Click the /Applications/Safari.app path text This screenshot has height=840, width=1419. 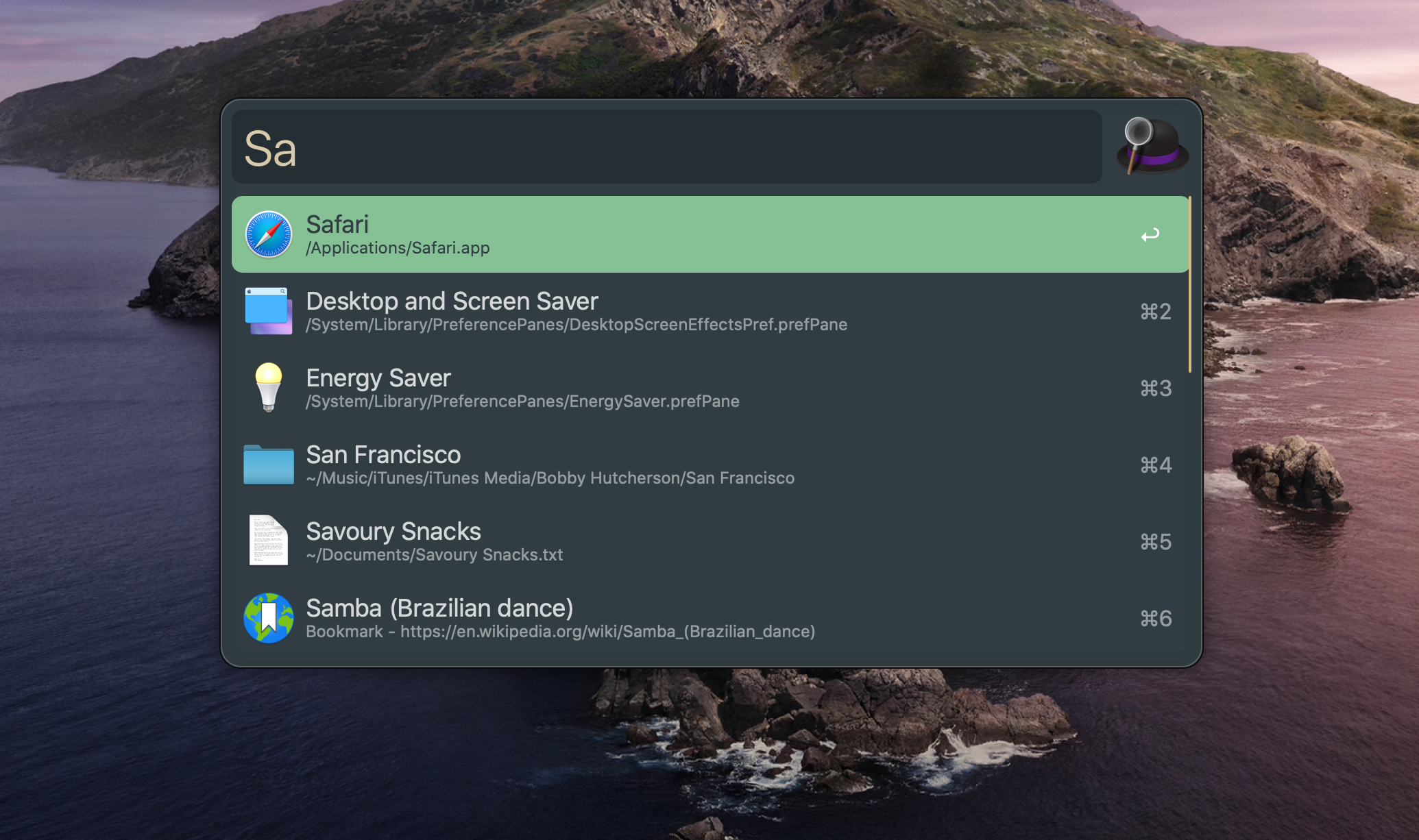[x=398, y=248]
